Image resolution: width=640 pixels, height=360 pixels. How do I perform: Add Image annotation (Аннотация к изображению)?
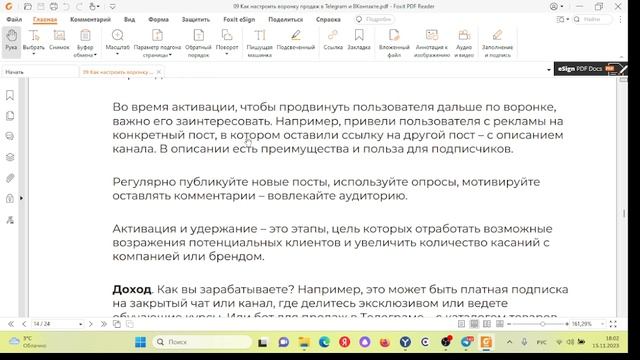click(x=431, y=42)
